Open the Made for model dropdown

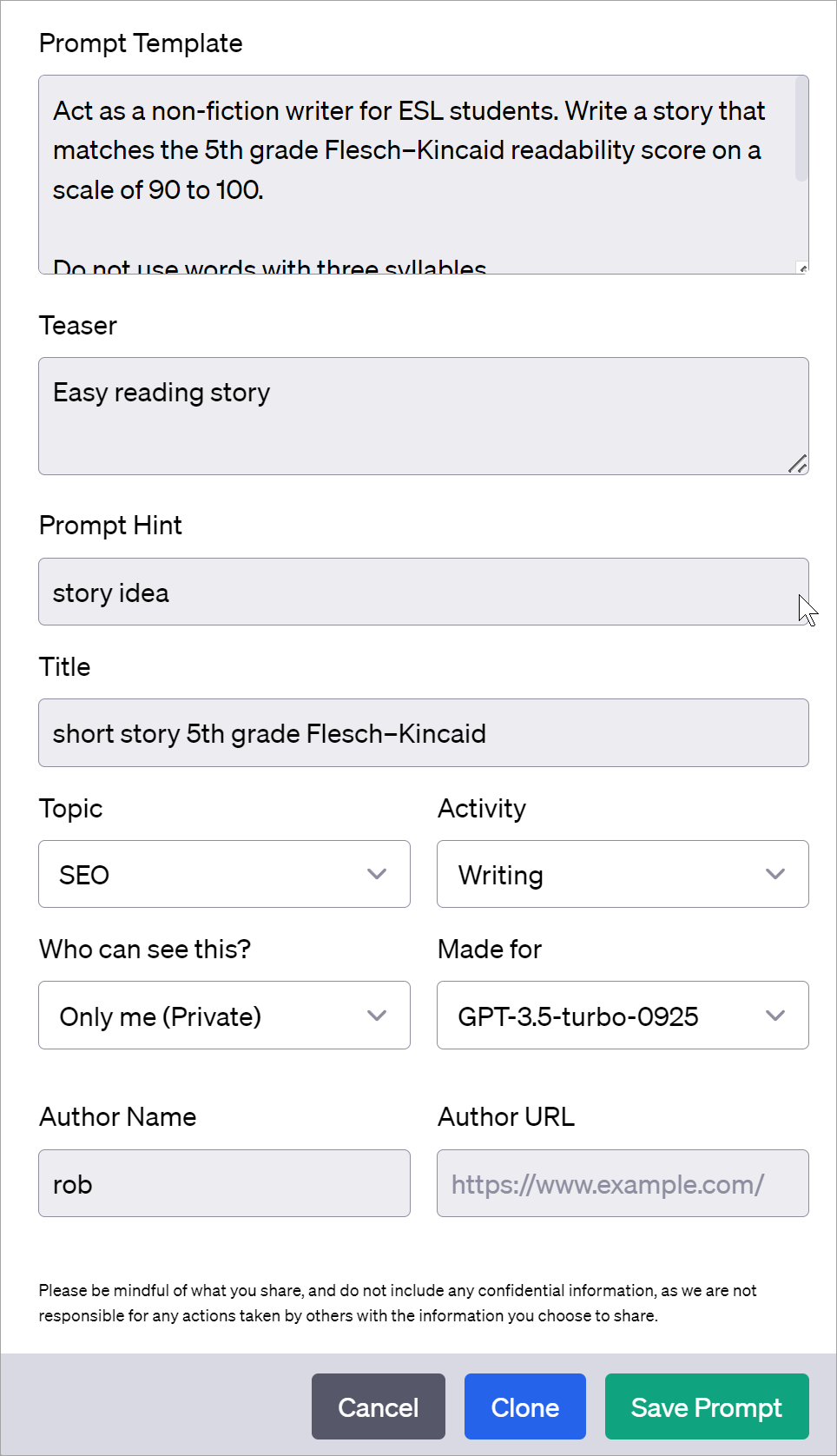[622, 1015]
